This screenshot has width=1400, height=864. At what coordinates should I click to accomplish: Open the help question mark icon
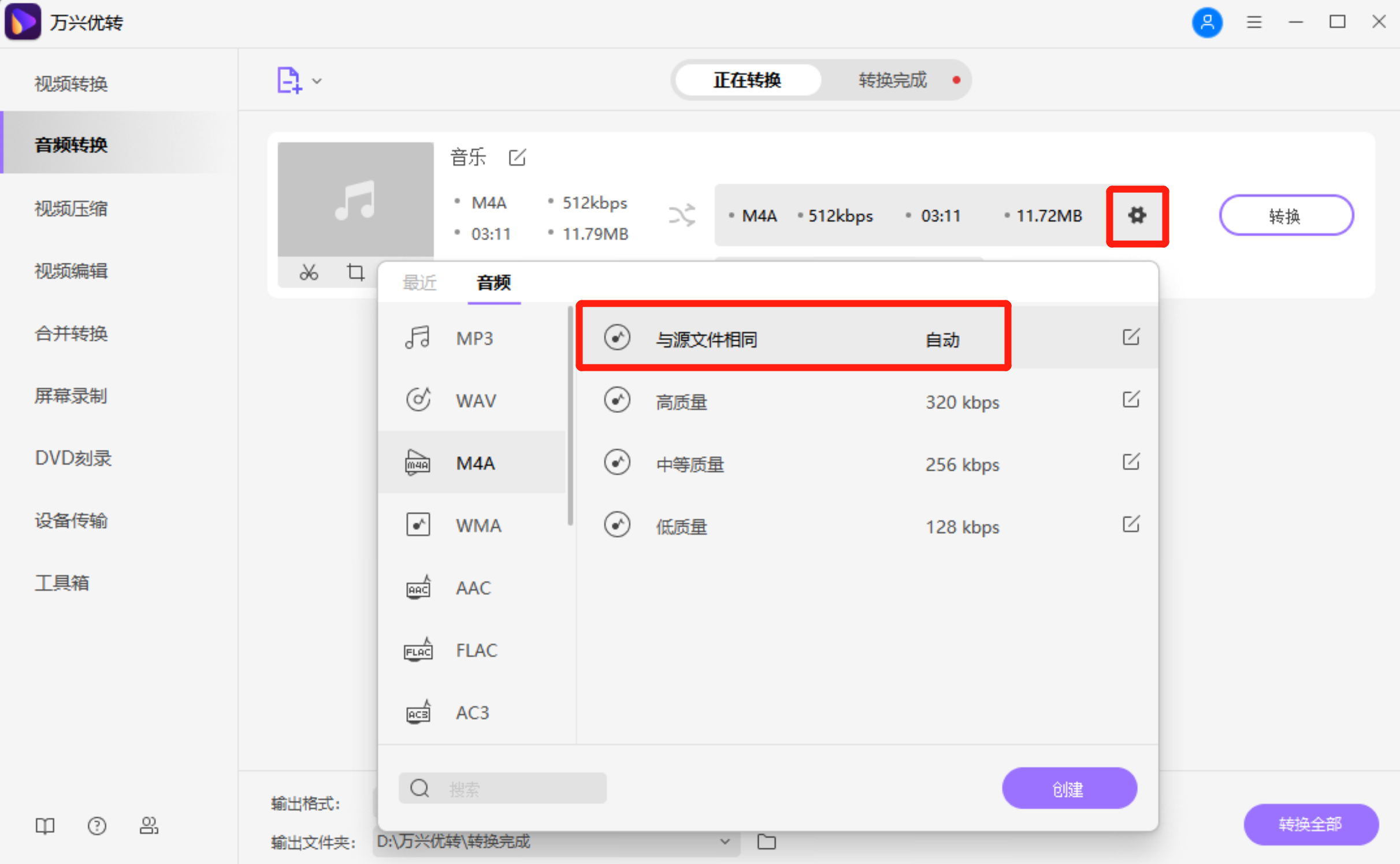pyautogui.click(x=97, y=826)
